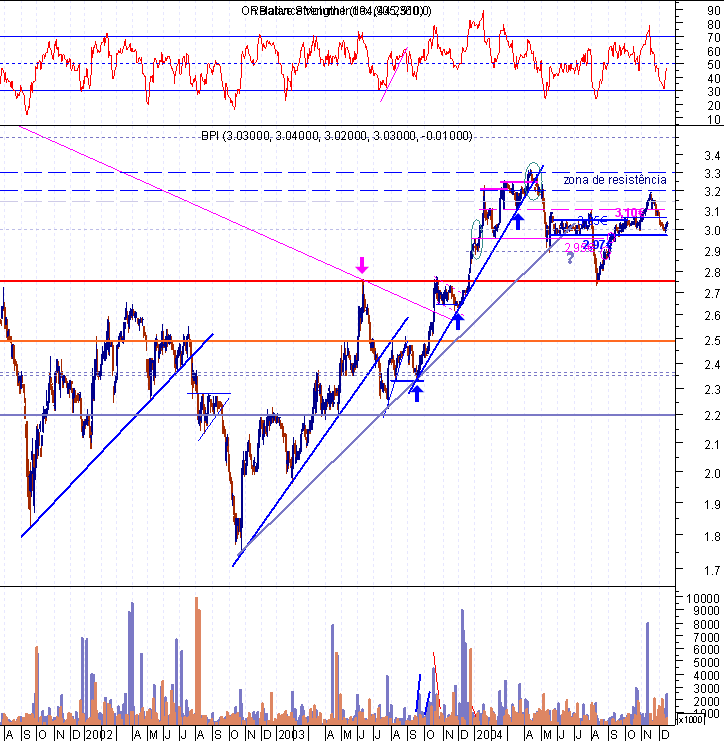Click the 3.0 value on the price axis
This screenshot has width=724, height=741.
(712, 231)
